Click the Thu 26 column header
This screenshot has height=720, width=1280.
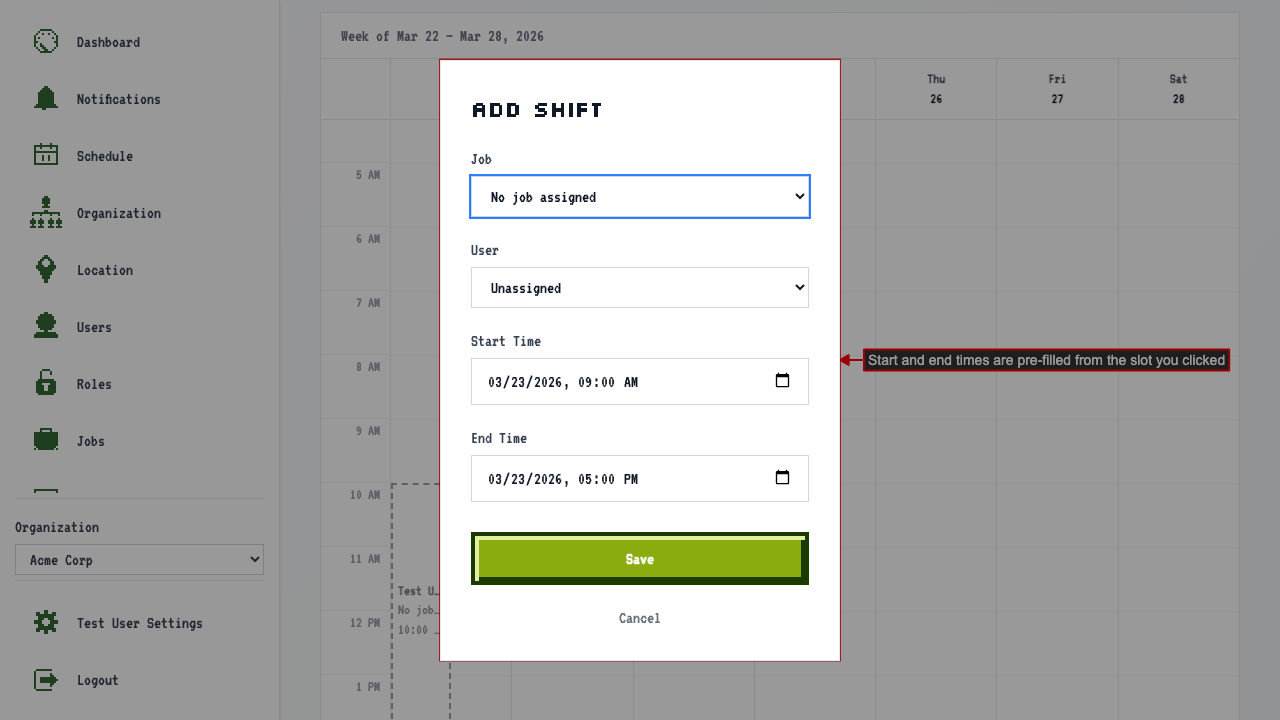(x=936, y=89)
